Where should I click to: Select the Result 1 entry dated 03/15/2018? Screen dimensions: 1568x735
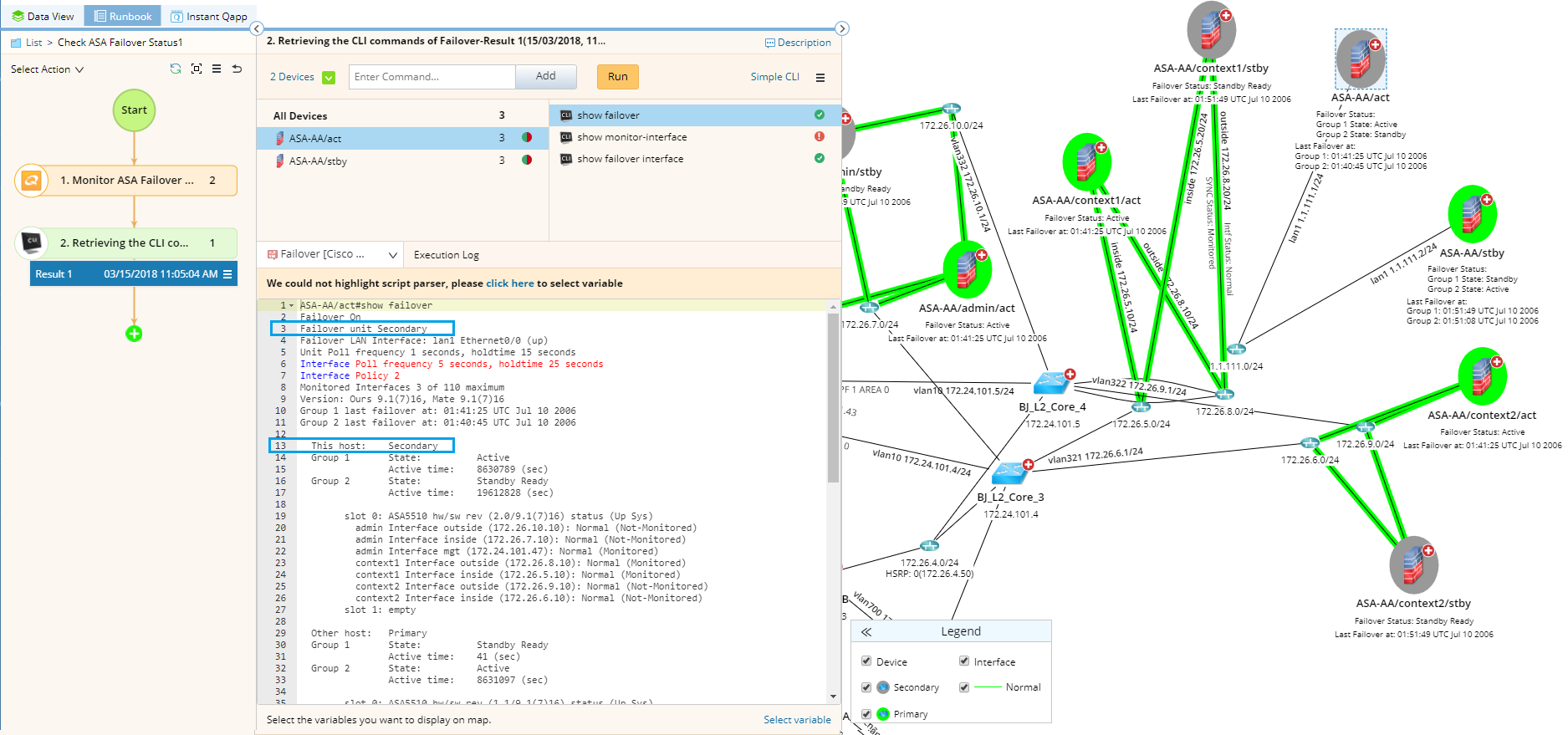click(134, 274)
